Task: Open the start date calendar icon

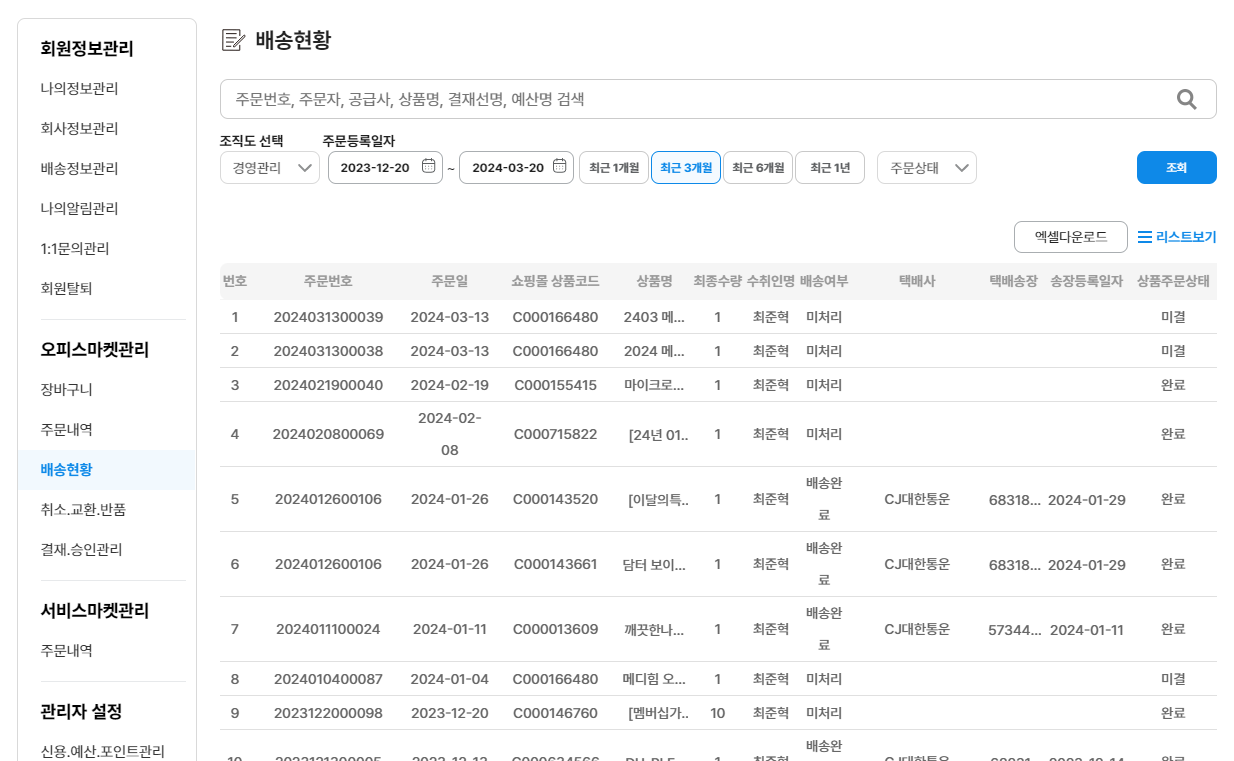Action: tap(428, 167)
